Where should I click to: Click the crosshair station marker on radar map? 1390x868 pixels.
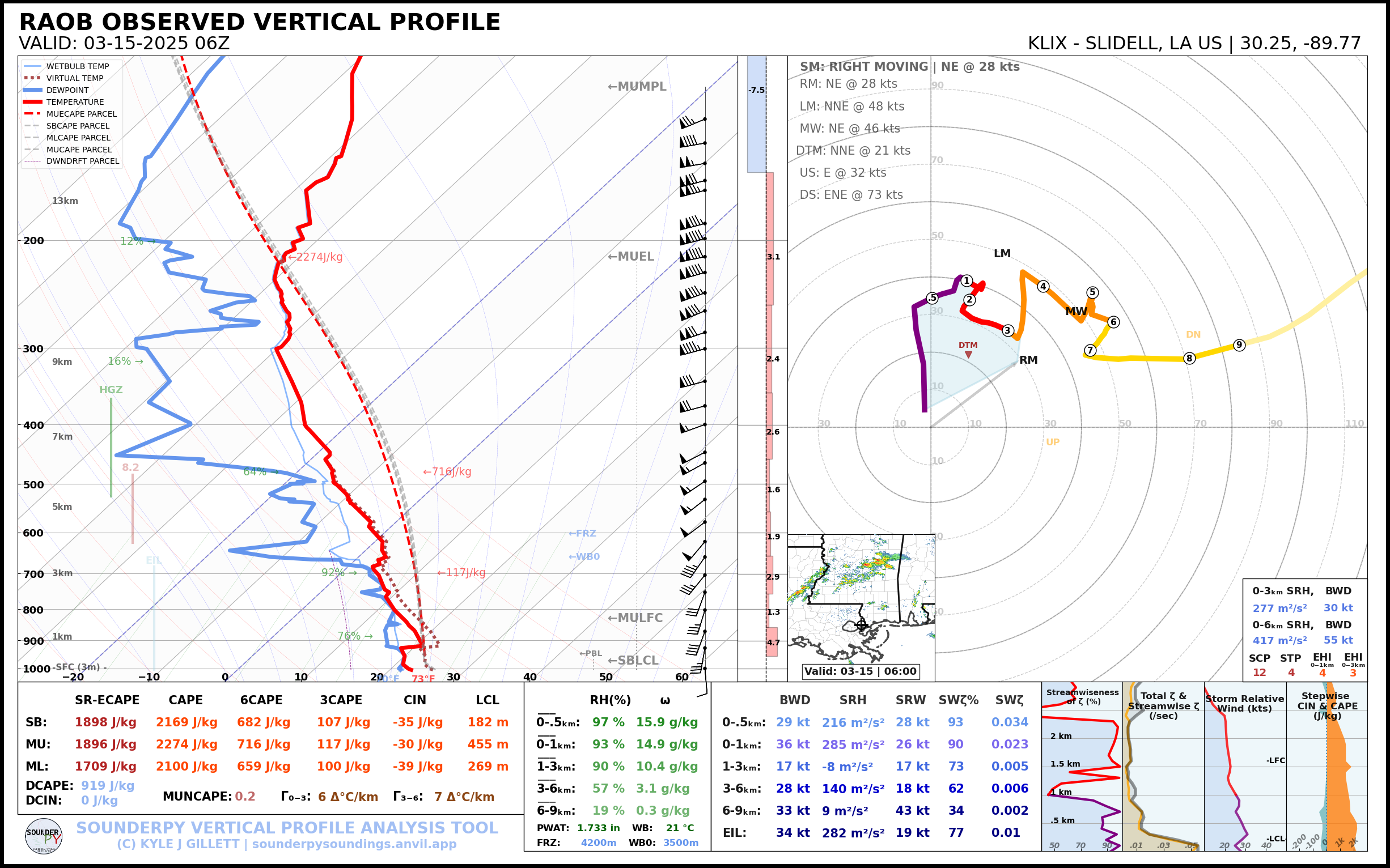pyautogui.click(x=861, y=624)
